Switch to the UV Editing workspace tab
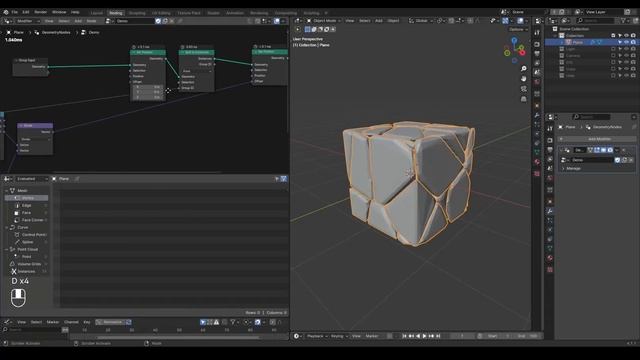The image size is (640, 360). pyautogui.click(x=161, y=13)
